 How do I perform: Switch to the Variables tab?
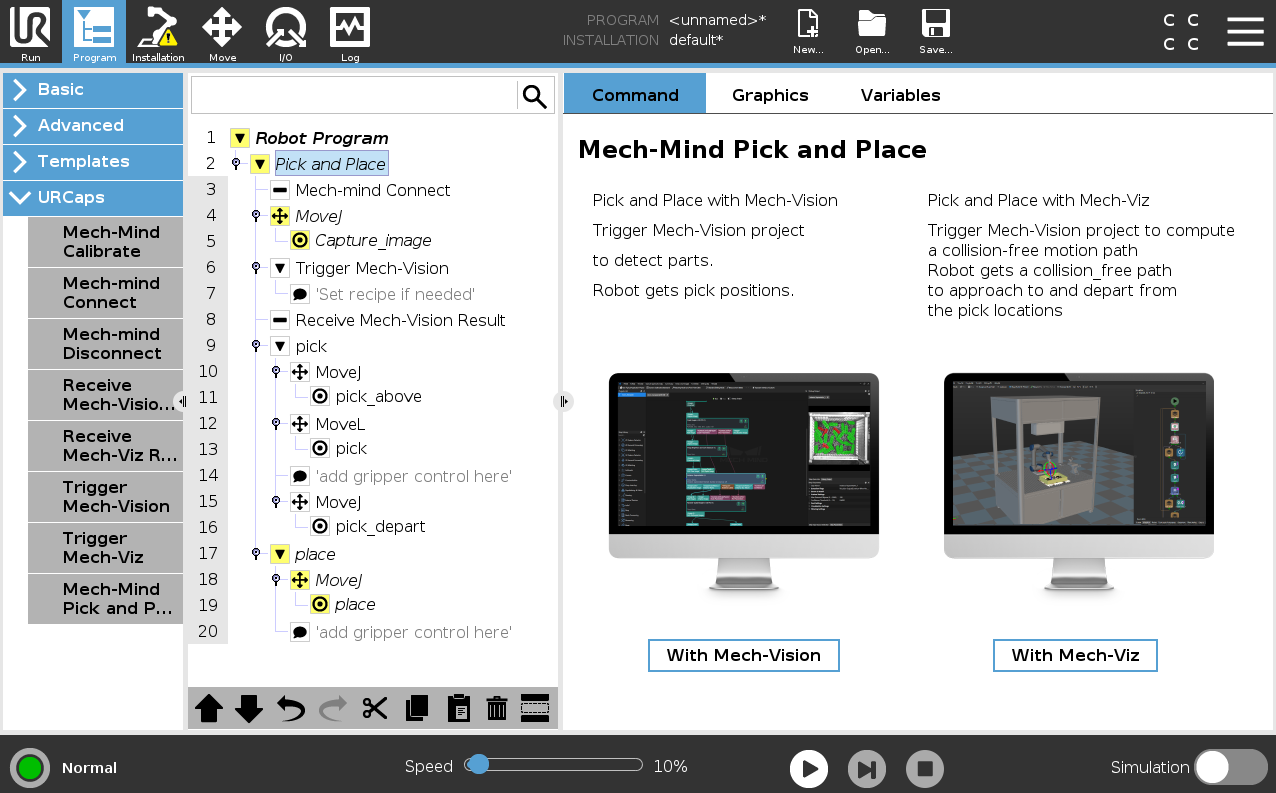click(x=900, y=95)
